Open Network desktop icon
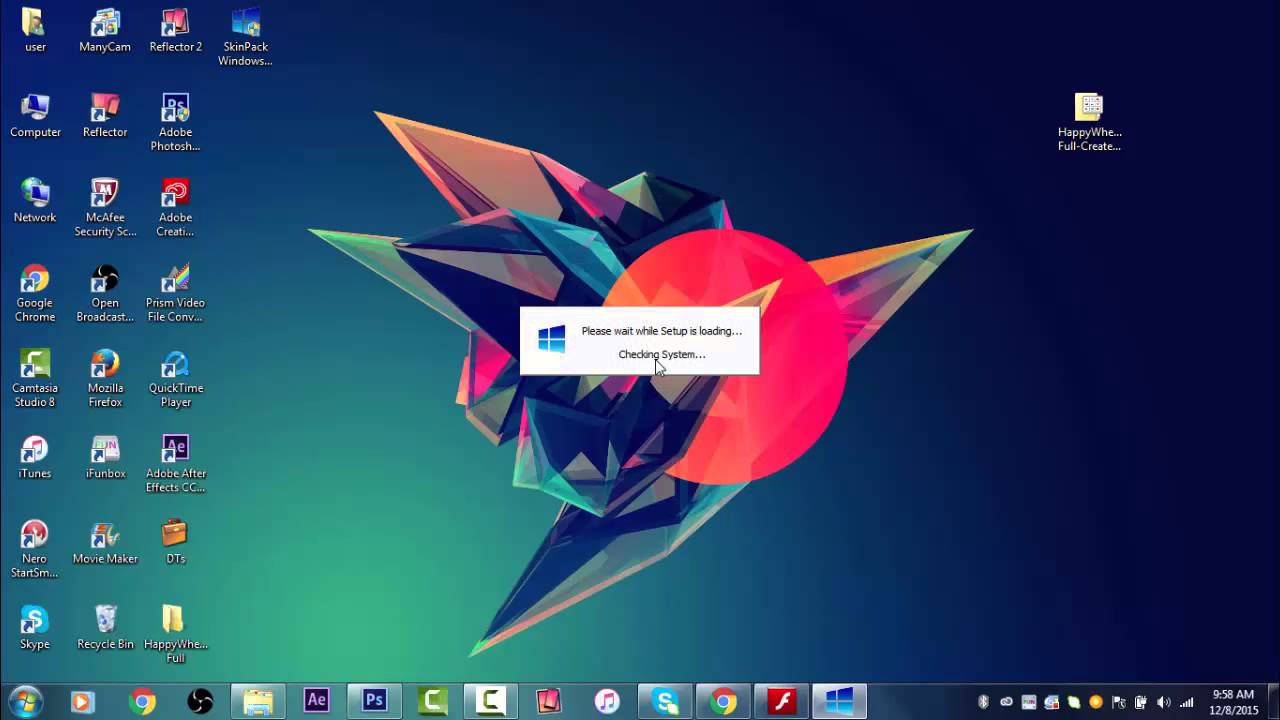Viewport: 1280px width, 720px height. [35, 201]
